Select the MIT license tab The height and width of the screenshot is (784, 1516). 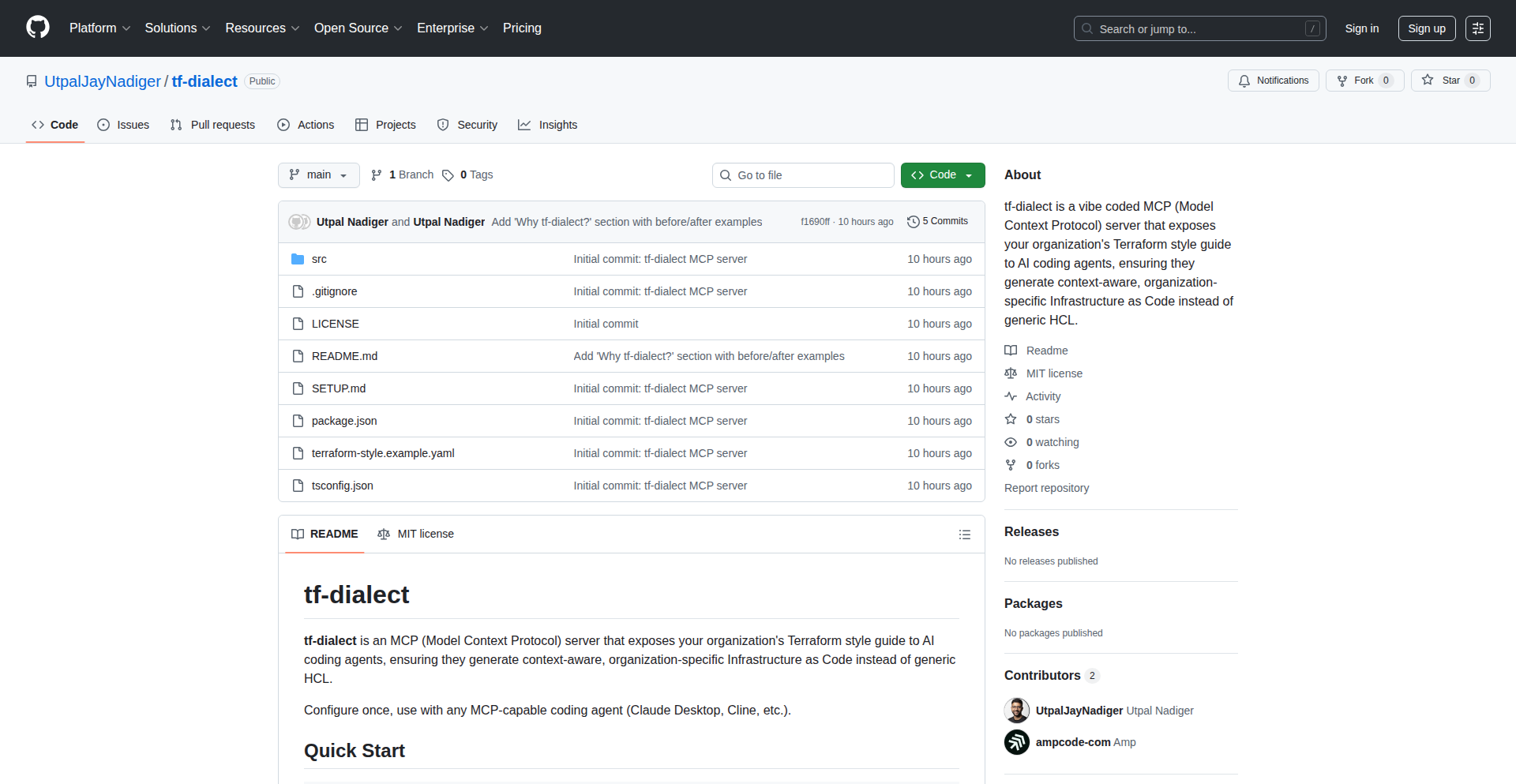click(x=416, y=535)
